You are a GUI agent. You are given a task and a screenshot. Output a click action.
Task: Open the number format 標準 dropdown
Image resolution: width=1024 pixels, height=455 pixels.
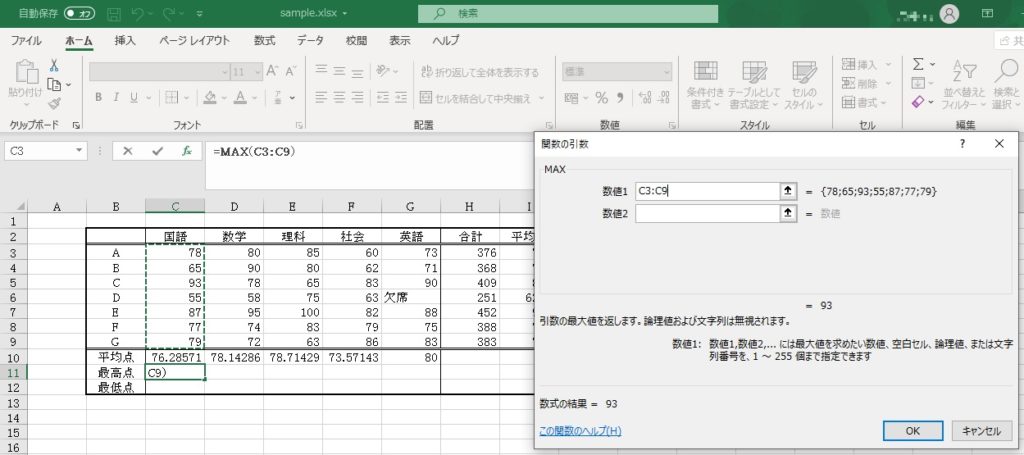pyautogui.click(x=666, y=72)
